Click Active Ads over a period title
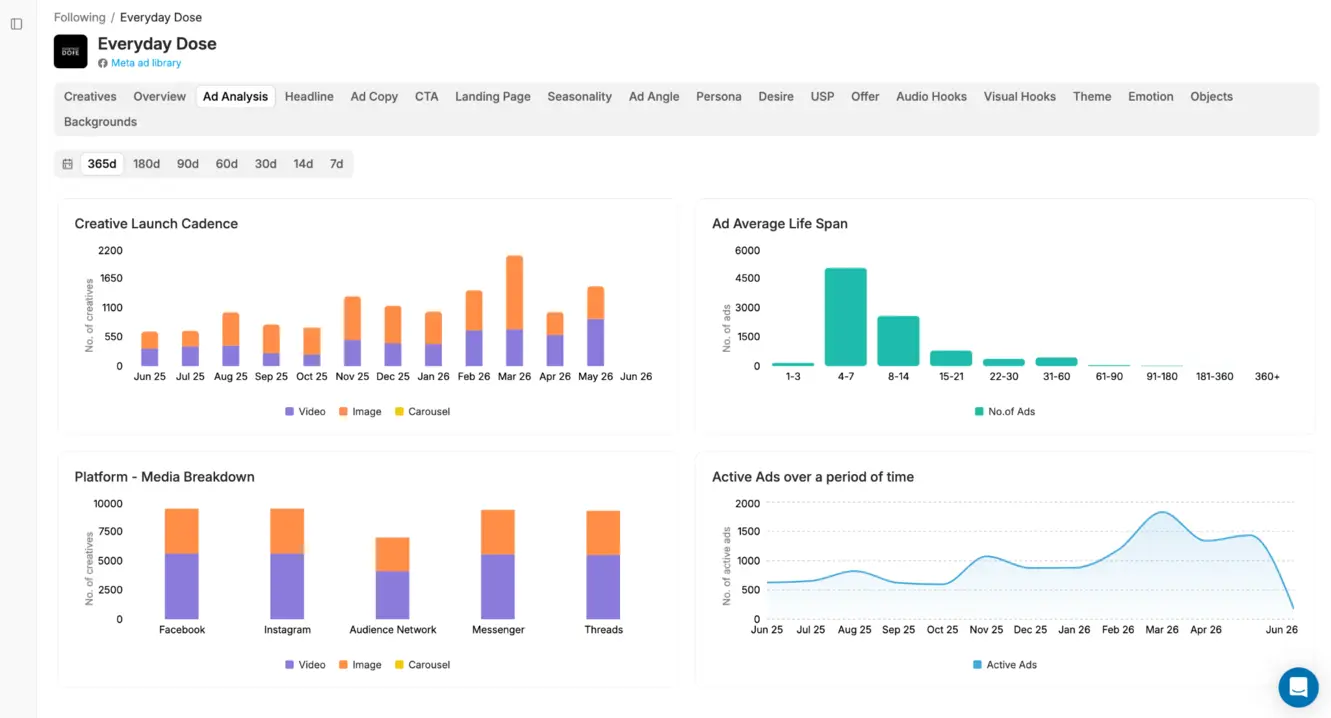This screenshot has height=718, width=1331. [813, 477]
